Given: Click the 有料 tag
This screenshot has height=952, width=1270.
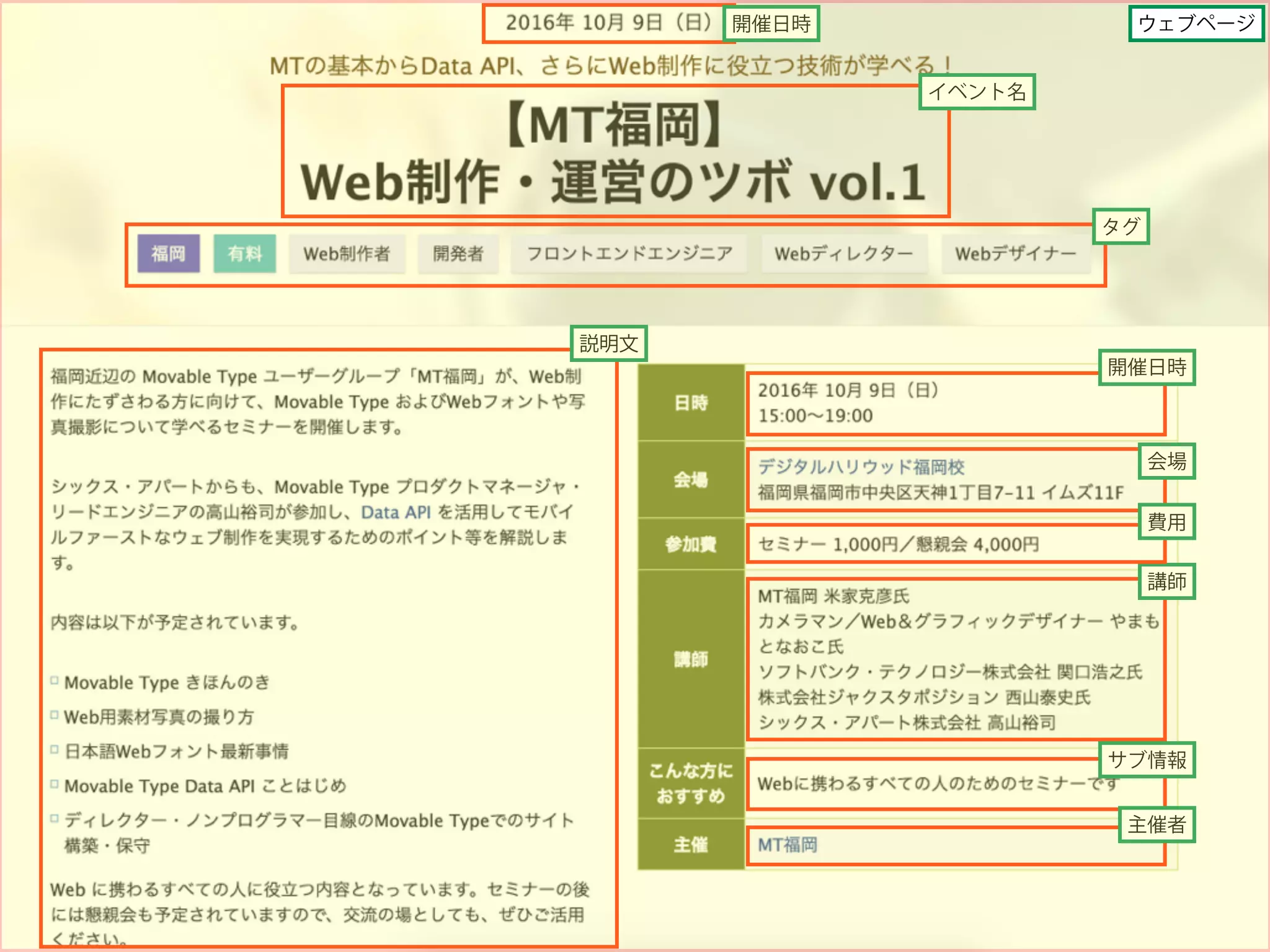Looking at the screenshot, I should 245,253.
